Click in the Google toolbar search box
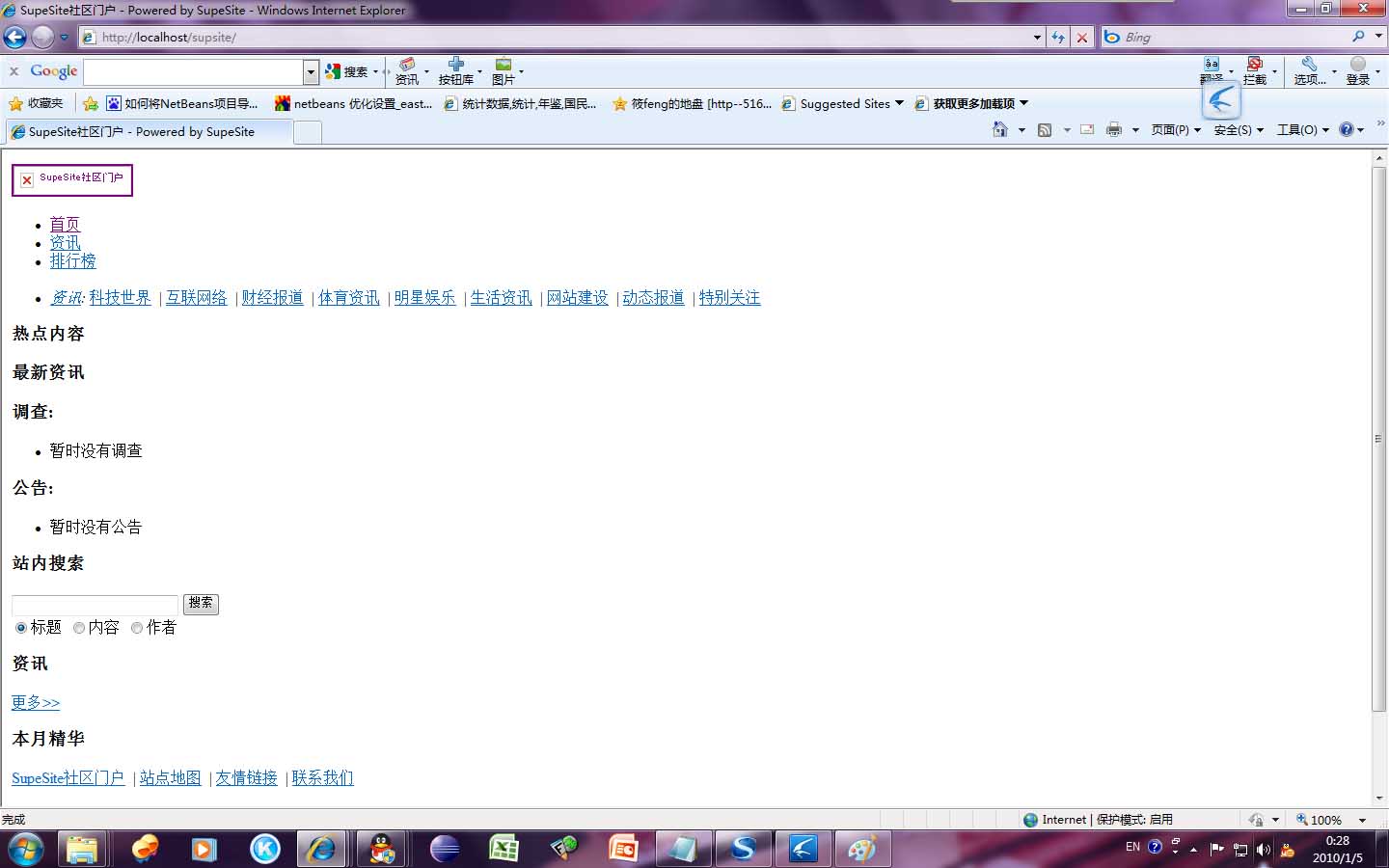This screenshot has height=868, width=1389. pos(193,72)
